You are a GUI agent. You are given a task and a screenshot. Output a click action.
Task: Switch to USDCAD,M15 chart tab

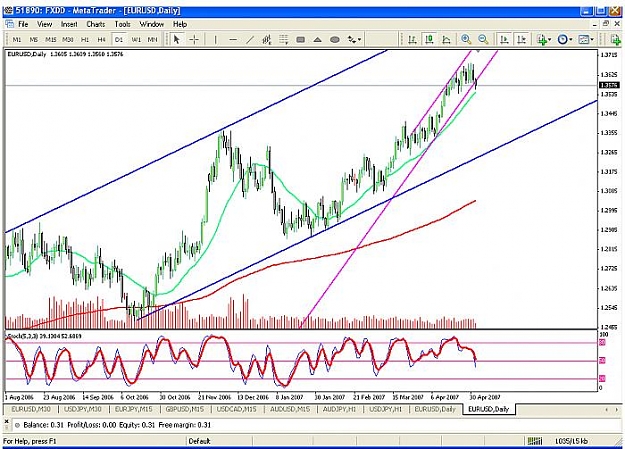(x=236, y=409)
